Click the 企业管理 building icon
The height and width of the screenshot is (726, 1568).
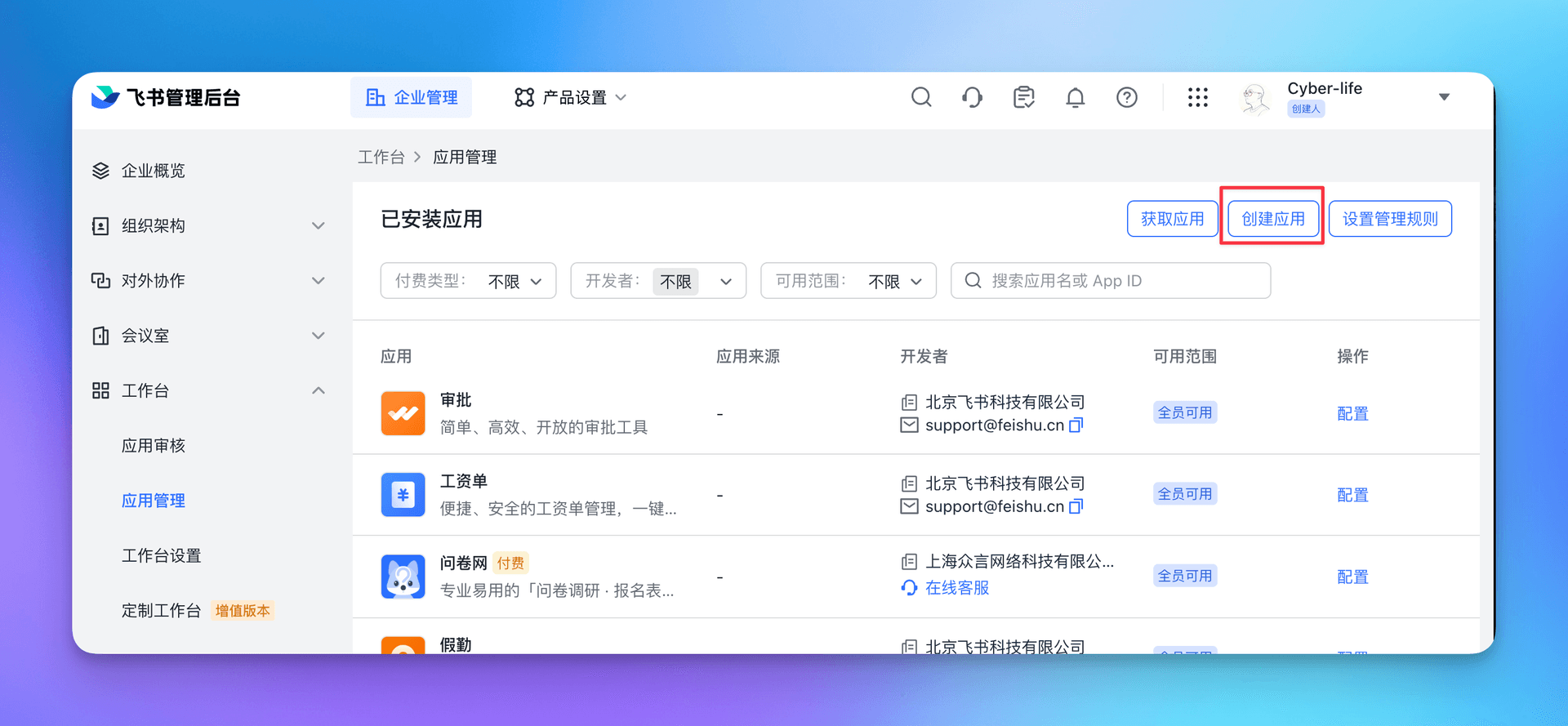[375, 97]
